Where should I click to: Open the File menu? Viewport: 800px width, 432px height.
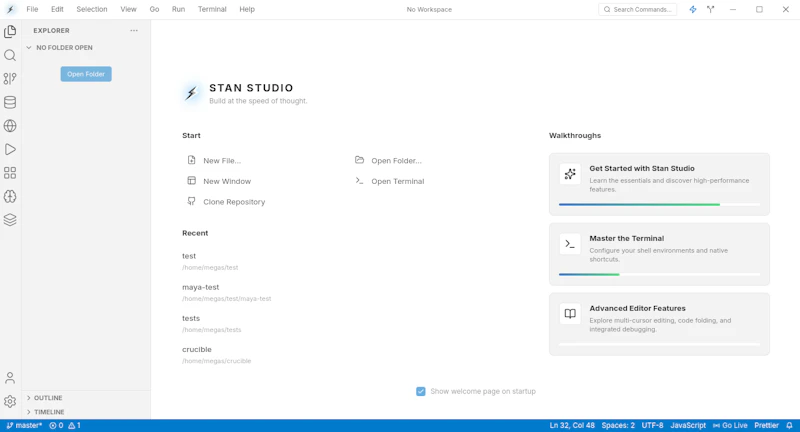click(32, 9)
